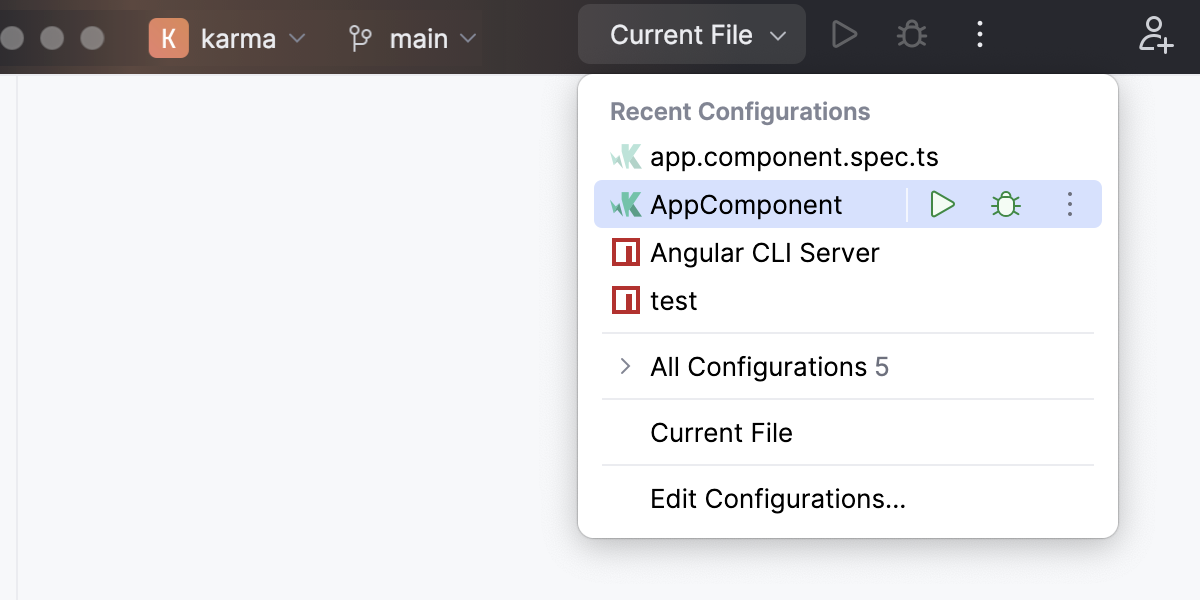Run the AppComponent configuration
Viewport: 1200px width, 600px height.
[941, 204]
